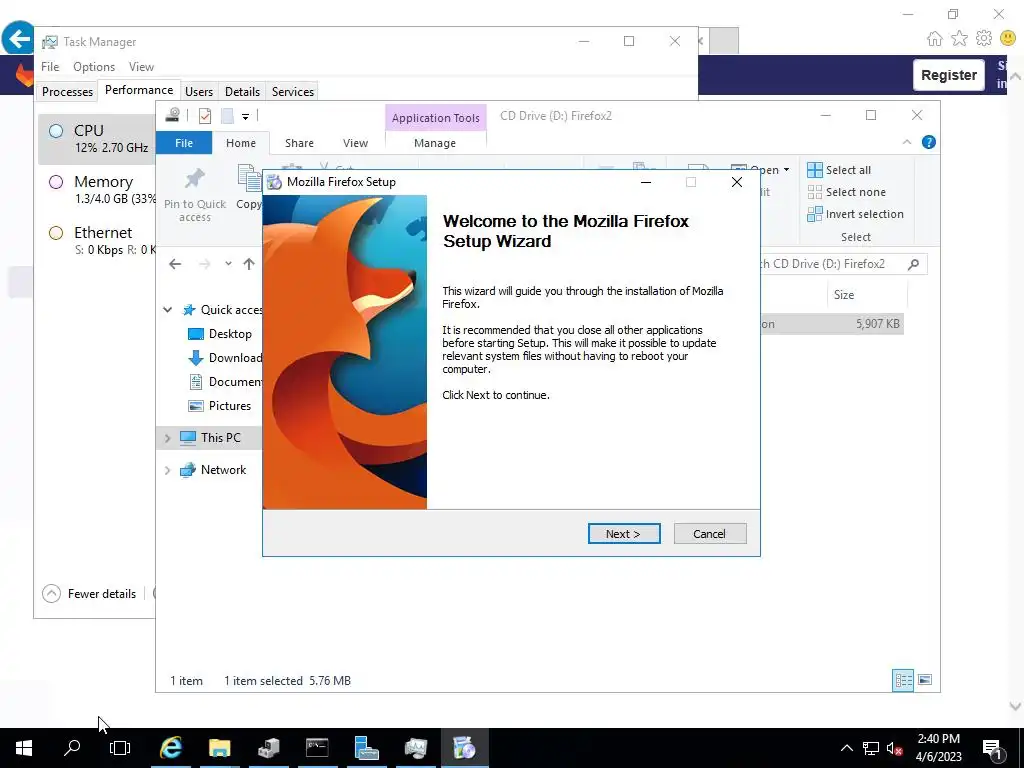
Task: Open Internet Explorer from taskbar
Action: click(x=171, y=748)
